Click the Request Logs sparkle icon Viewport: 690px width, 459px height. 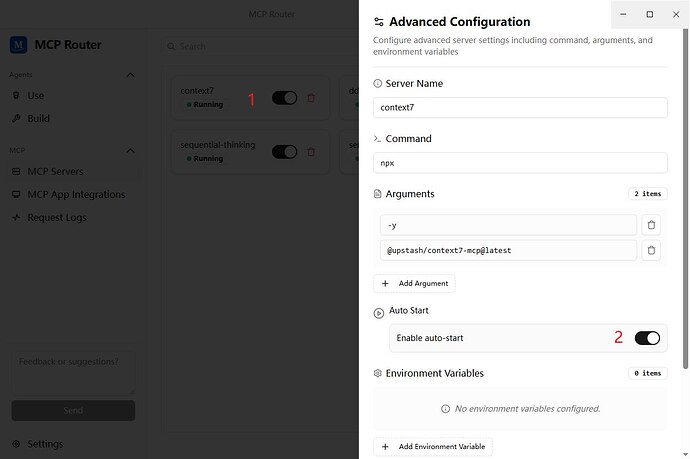pos(16,217)
